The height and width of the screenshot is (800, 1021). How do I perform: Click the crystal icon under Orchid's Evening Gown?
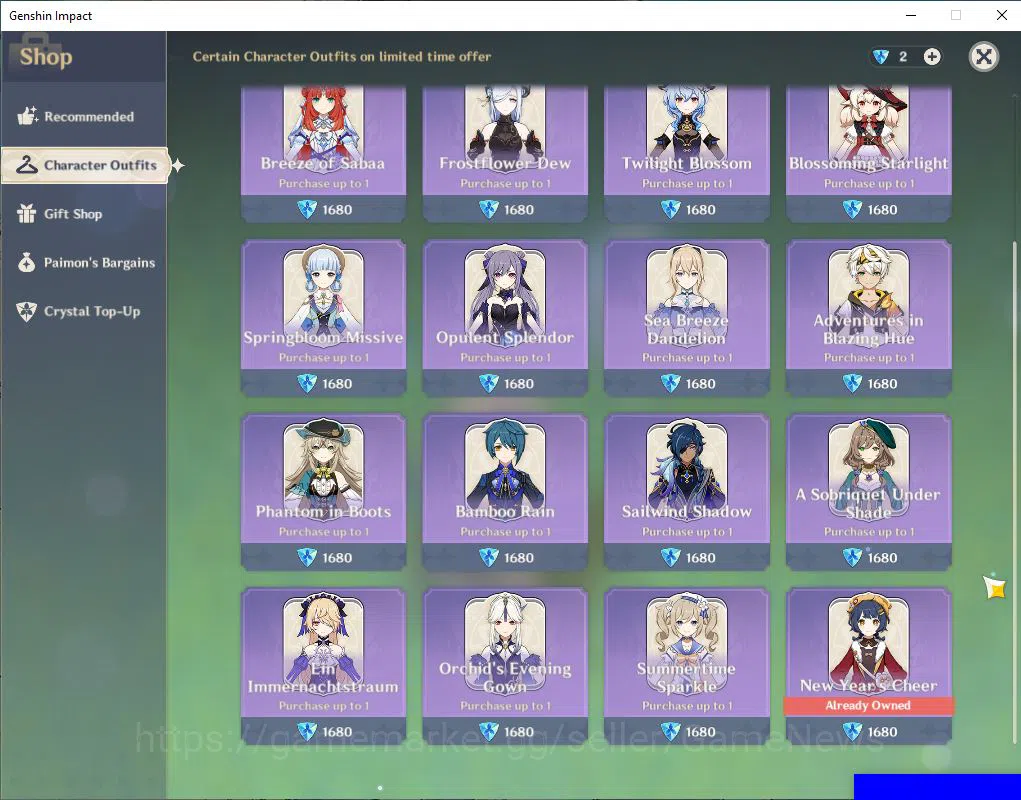(x=488, y=732)
